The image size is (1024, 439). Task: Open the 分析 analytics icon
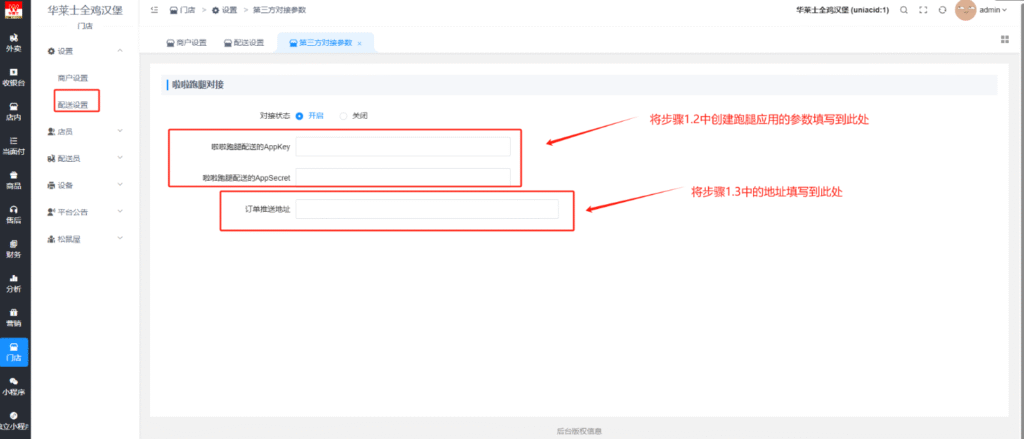coord(13,283)
